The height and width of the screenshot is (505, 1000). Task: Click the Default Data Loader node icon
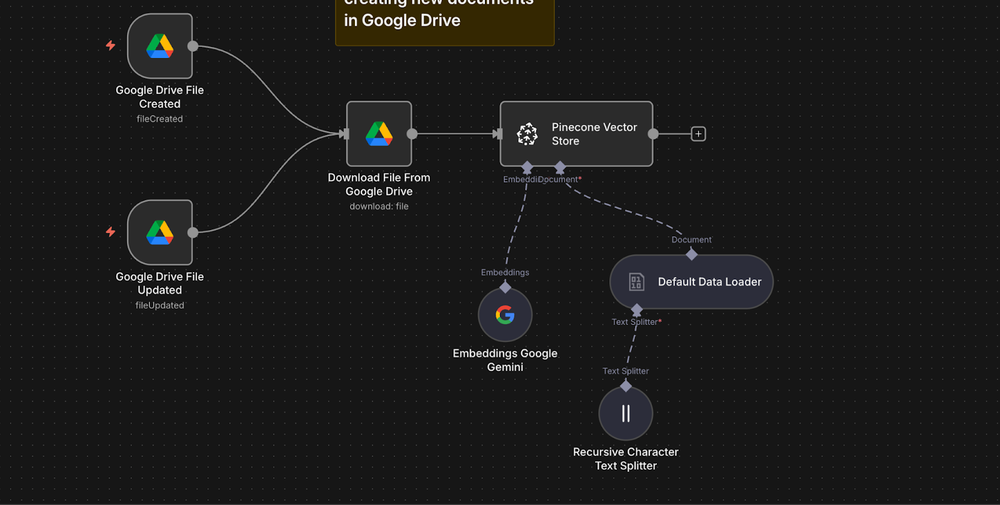tap(636, 282)
